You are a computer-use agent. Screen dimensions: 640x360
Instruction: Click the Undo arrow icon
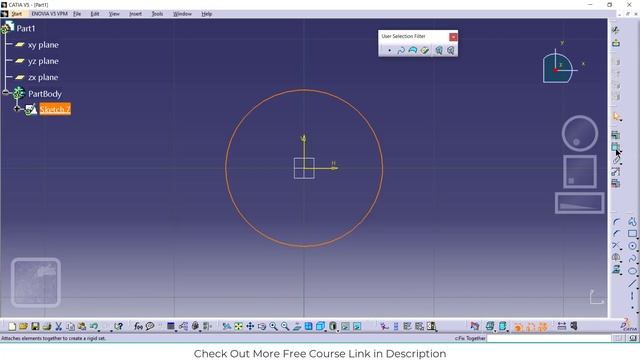coord(93,326)
